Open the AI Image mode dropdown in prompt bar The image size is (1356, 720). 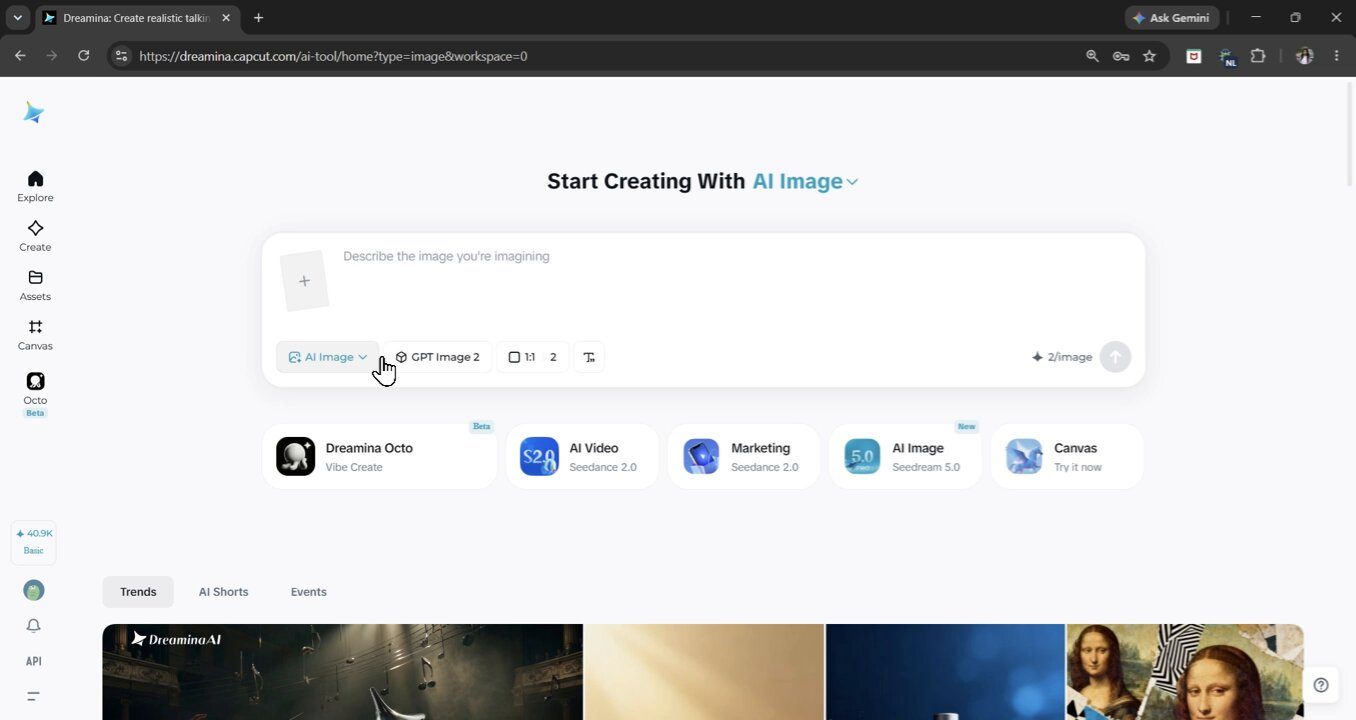coord(328,357)
